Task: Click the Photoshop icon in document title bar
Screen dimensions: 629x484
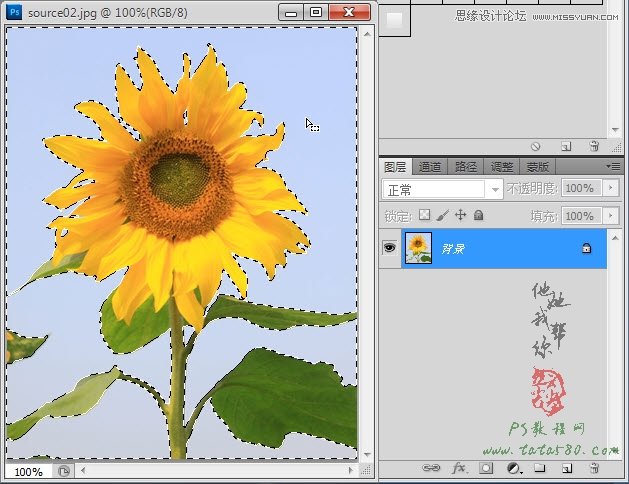Action: 15,12
